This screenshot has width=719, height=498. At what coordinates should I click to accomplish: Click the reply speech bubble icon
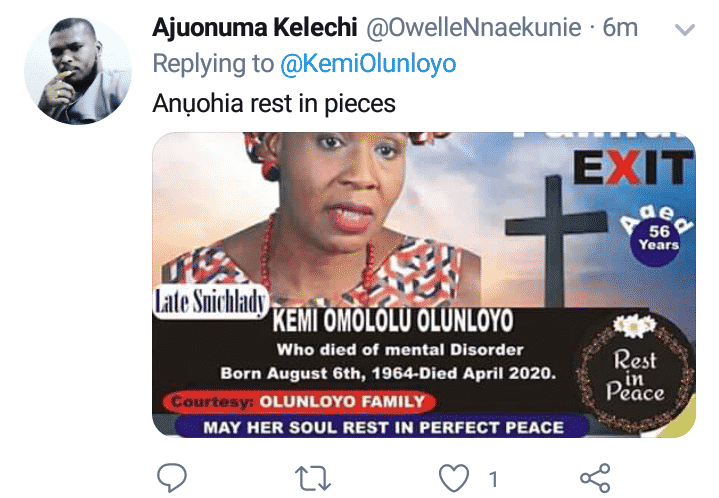[172, 477]
